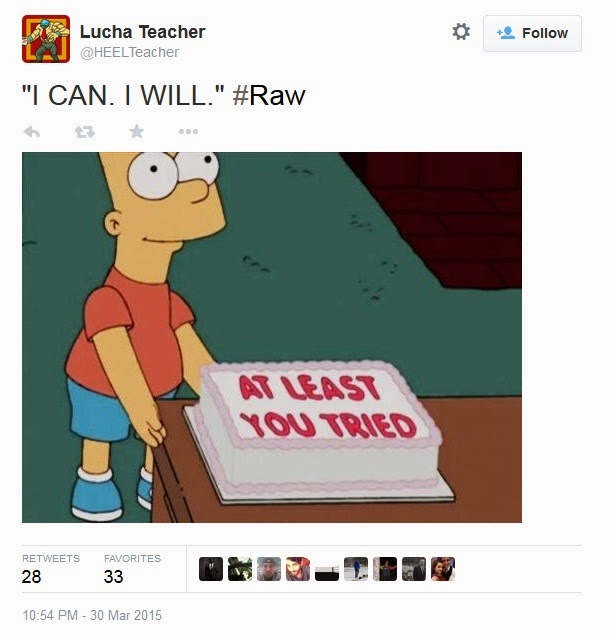
Task: Open the #Raw hashtag
Action: tap(269, 96)
